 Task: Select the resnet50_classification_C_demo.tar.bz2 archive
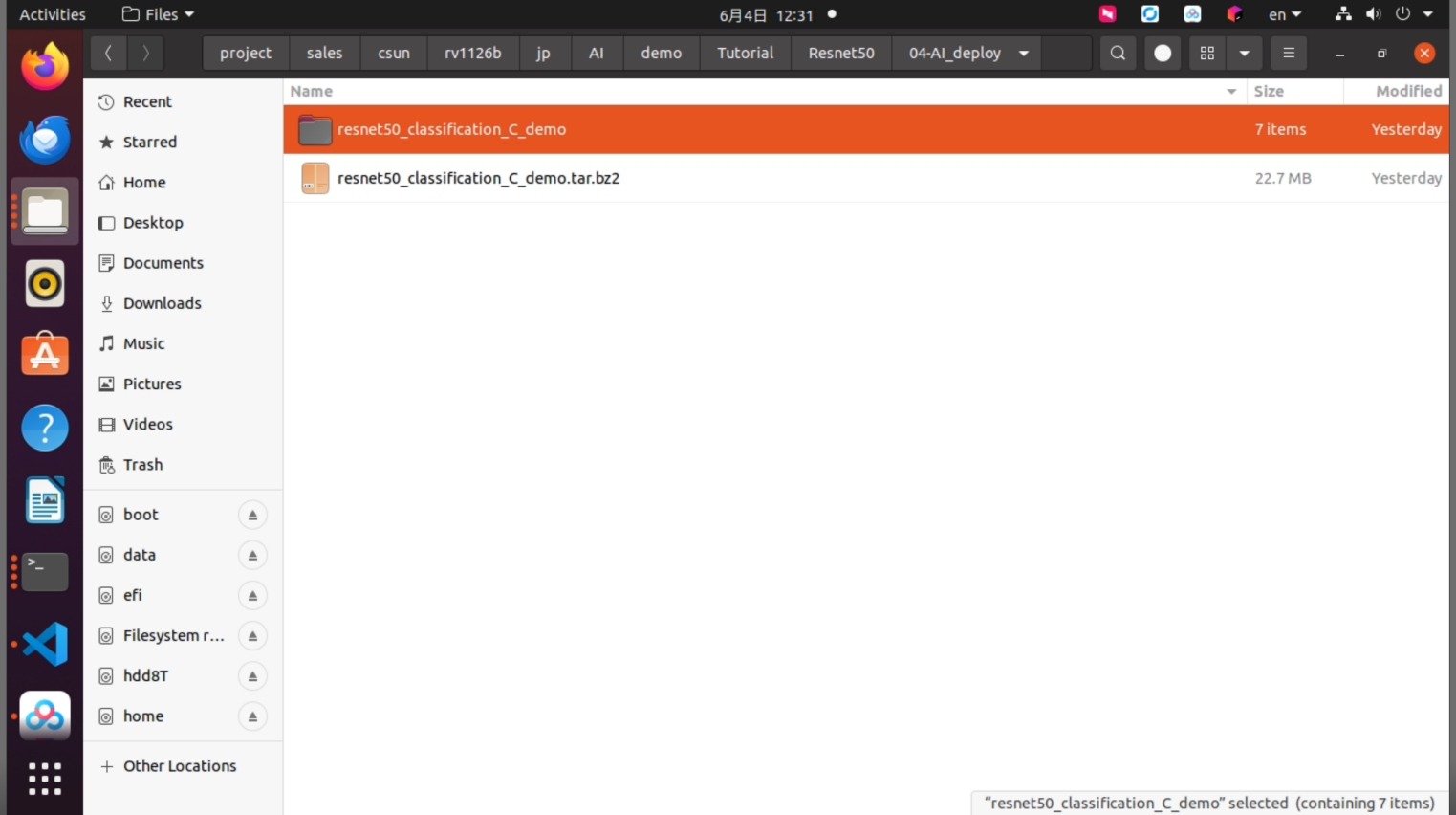pos(865,178)
